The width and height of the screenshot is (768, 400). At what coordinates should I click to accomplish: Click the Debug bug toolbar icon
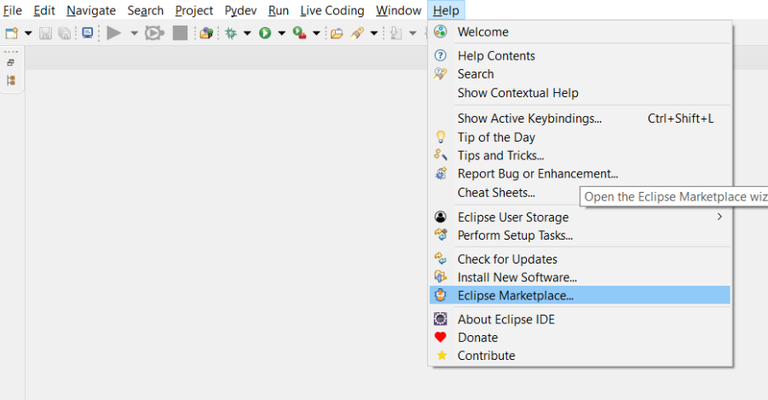pos(230,33)
